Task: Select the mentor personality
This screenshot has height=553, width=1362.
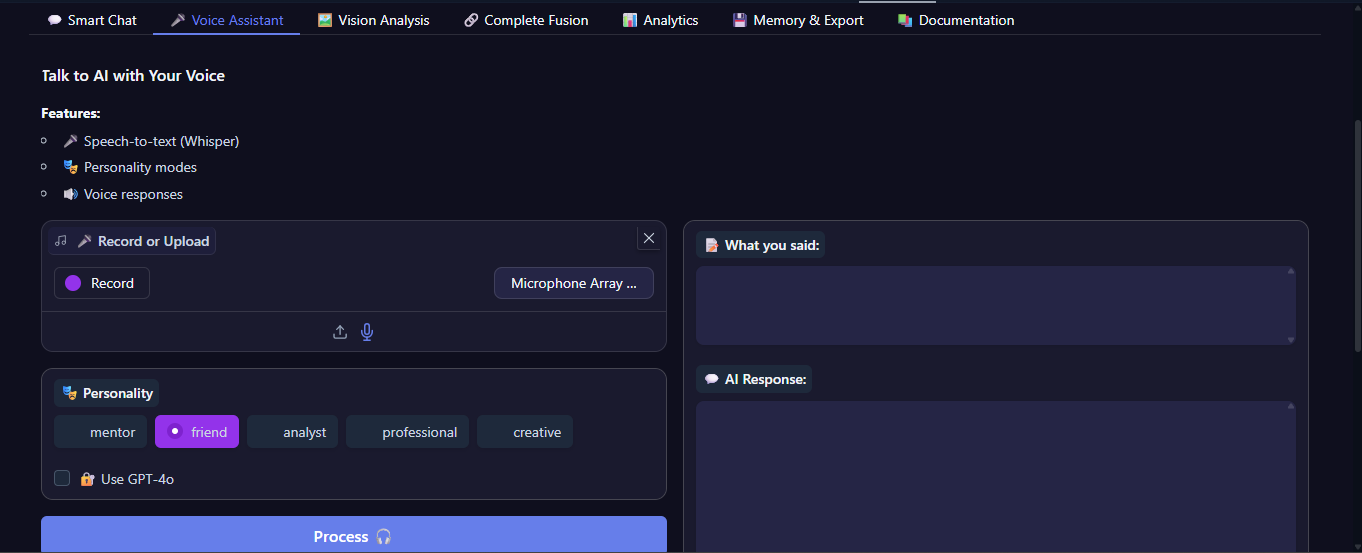Action: click(x=100, y=432)
